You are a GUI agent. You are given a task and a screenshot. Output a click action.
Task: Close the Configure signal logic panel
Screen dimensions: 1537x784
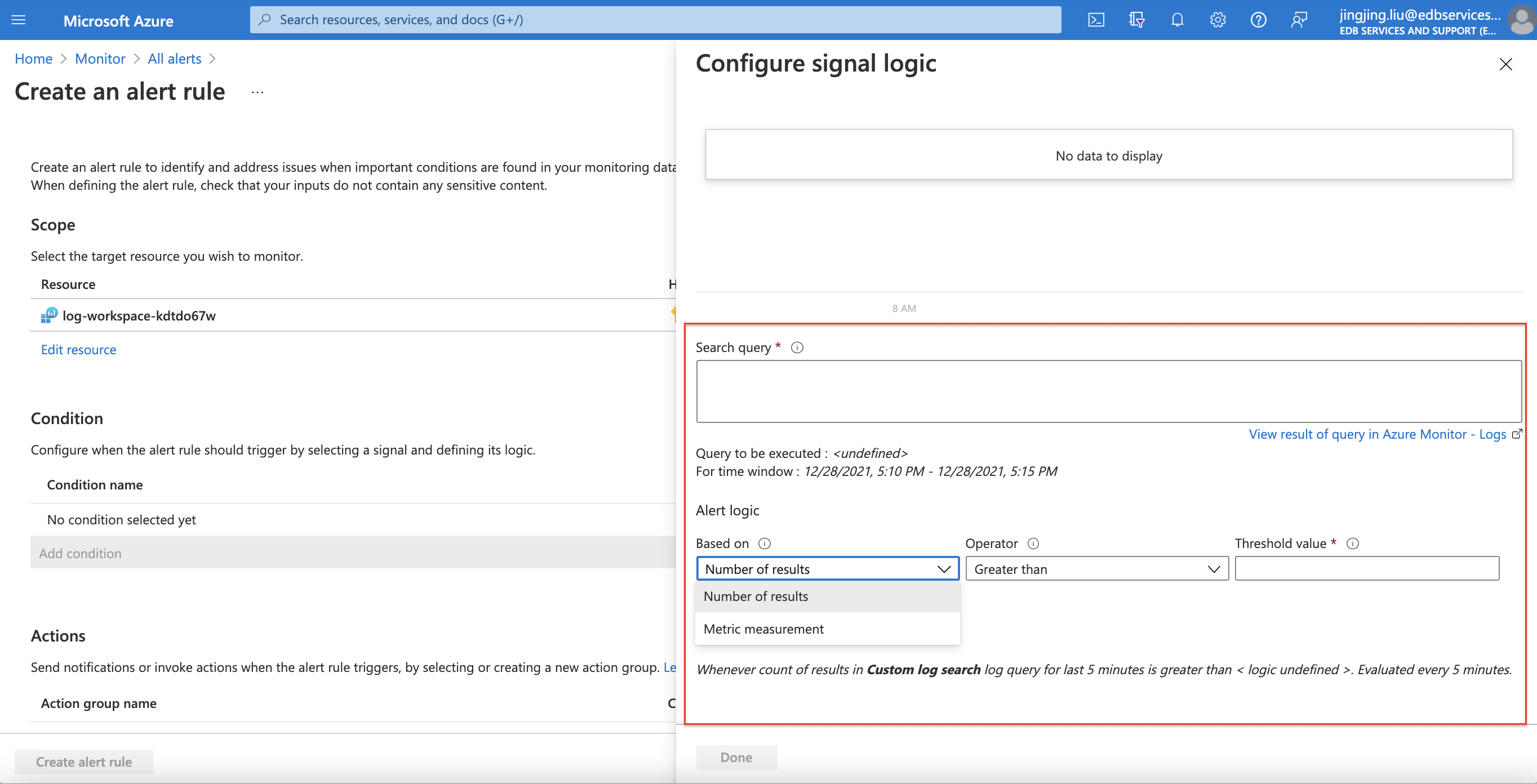click(1505, 64)
